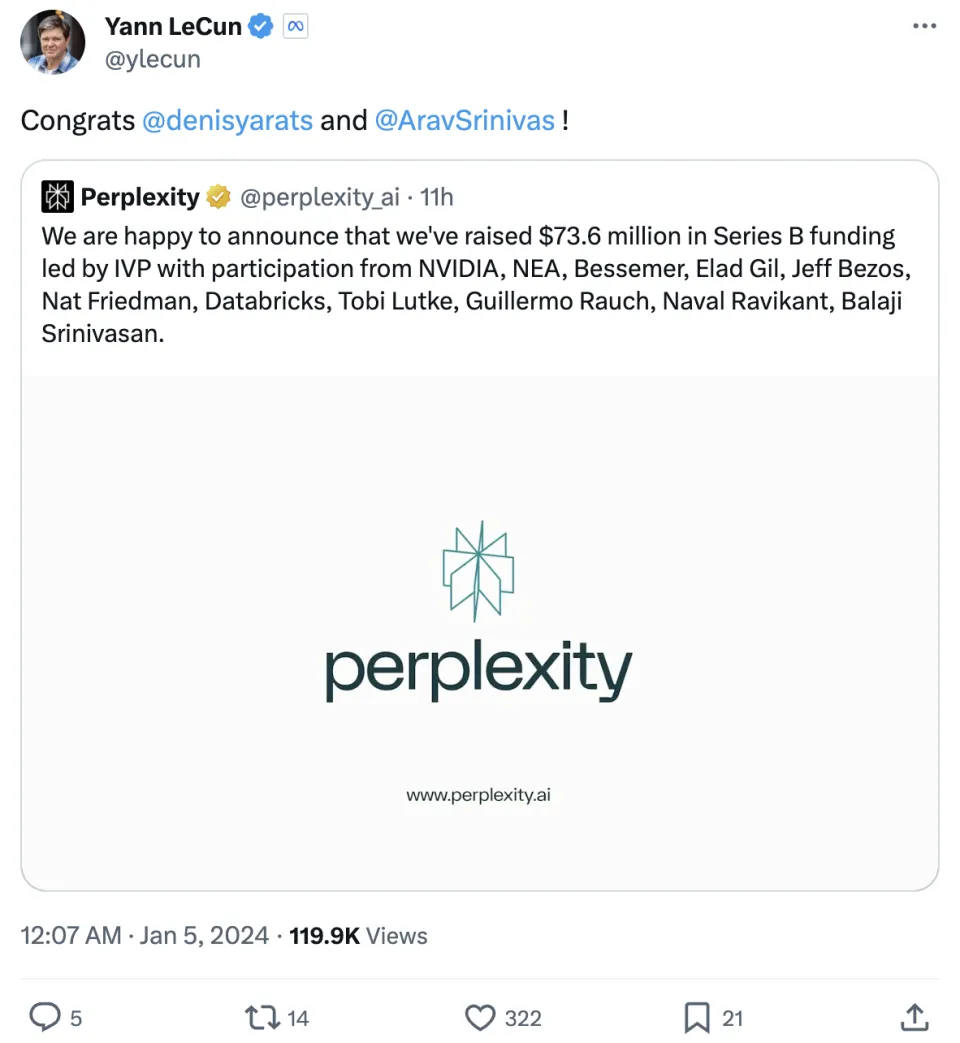Click the reply speech bubble icon

pyautogui.click(x=44, y=1018)
